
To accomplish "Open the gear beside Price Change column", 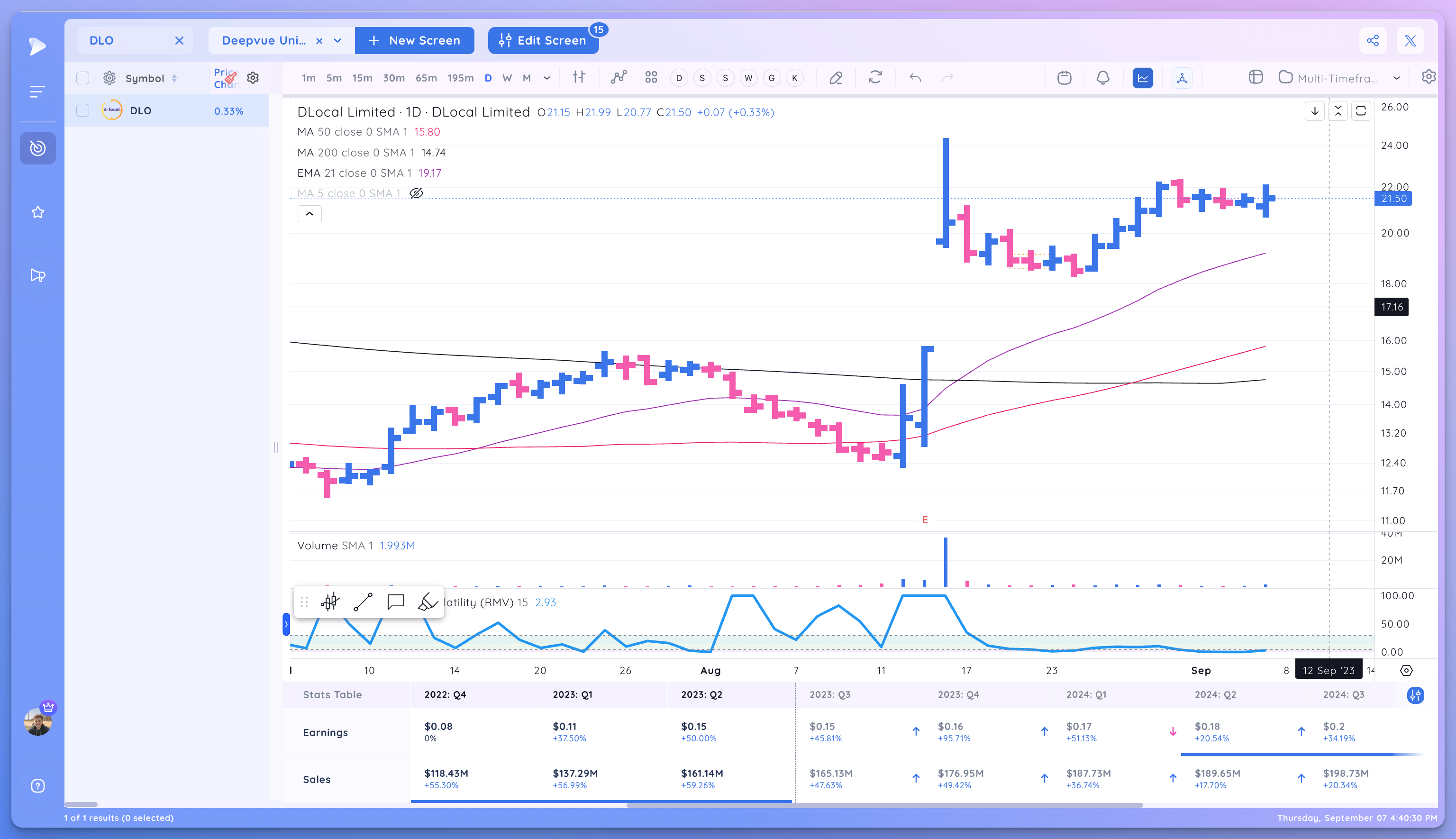I will (x=253, y=78).
